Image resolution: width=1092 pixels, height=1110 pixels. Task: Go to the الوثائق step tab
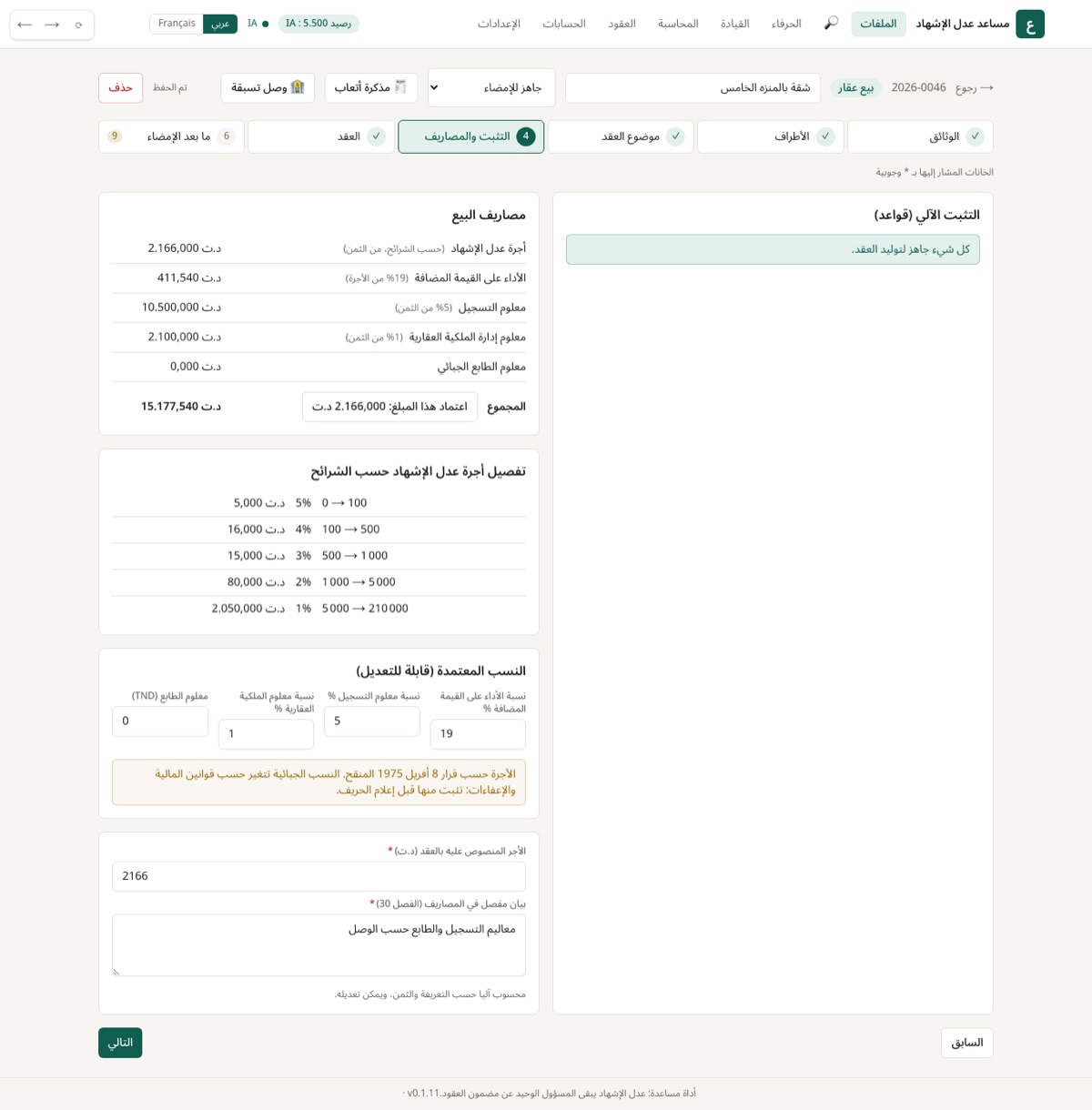pyautogui.click(x=920, y=136)
